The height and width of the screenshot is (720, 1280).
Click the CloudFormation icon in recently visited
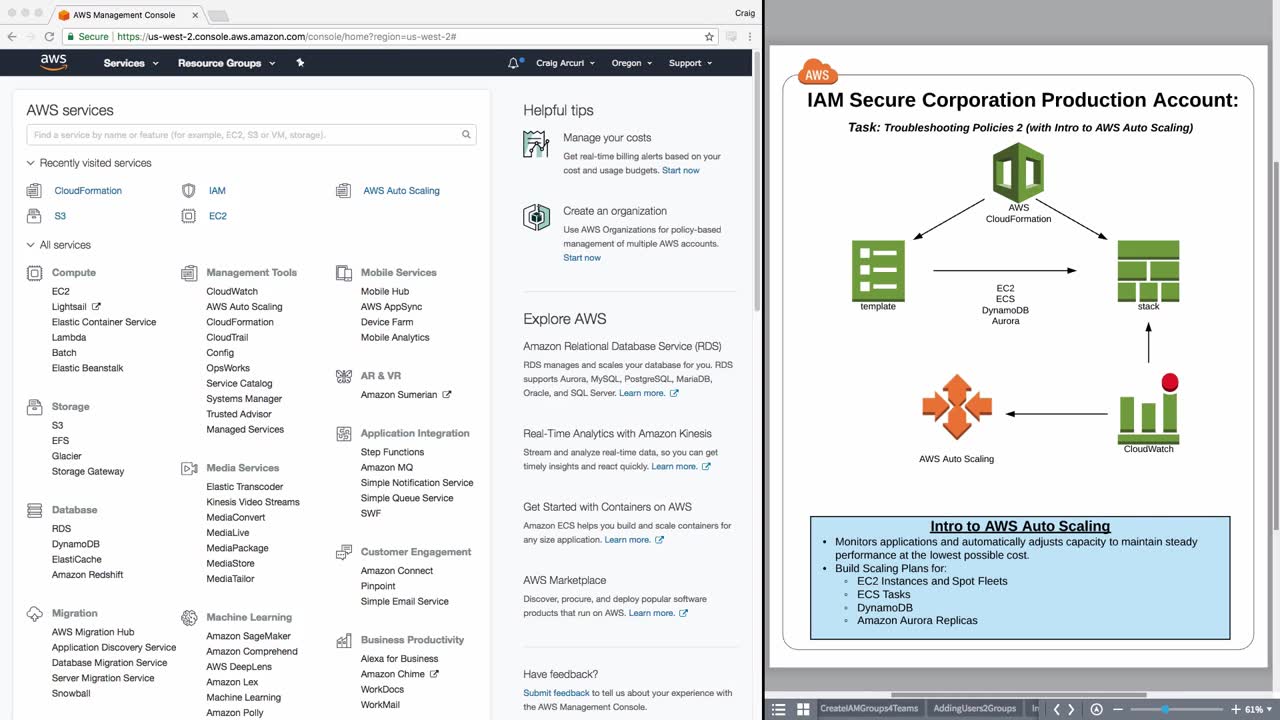35,190
